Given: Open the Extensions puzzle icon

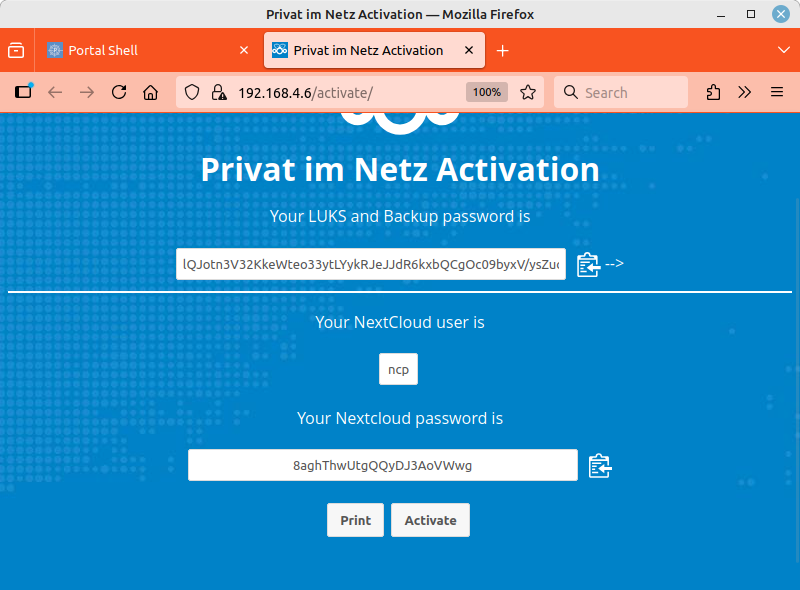Looking at the screenshot, I should coord(713,93).
